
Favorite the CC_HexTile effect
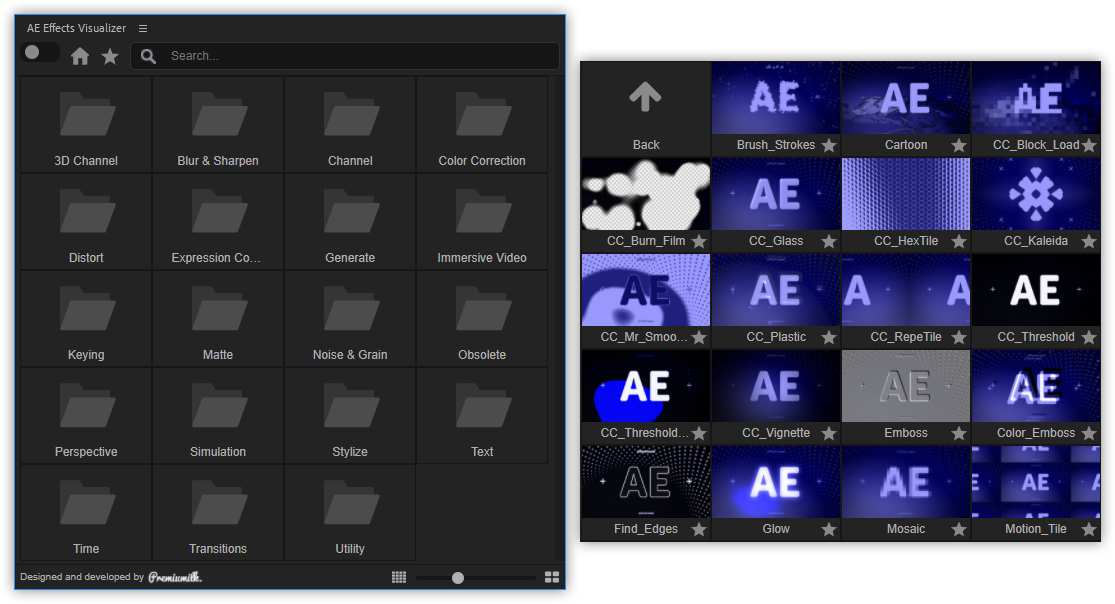[959, 241]
